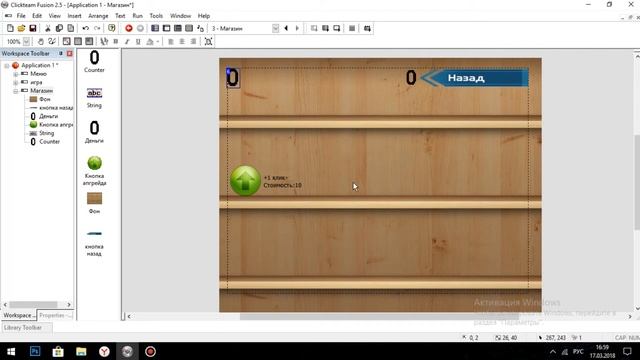Click the New file toolbar icon
Screen dimensions: 640x360
[10, 28]
